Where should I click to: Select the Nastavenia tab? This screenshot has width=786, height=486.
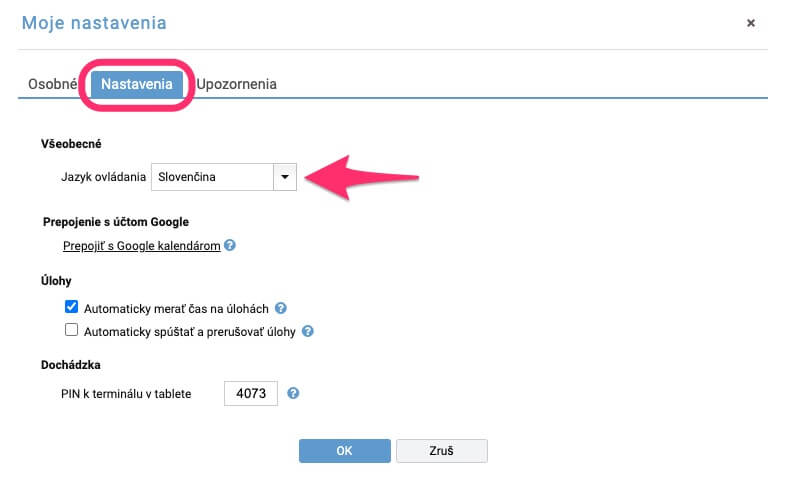pyautogui.click(x=136, y=84)
